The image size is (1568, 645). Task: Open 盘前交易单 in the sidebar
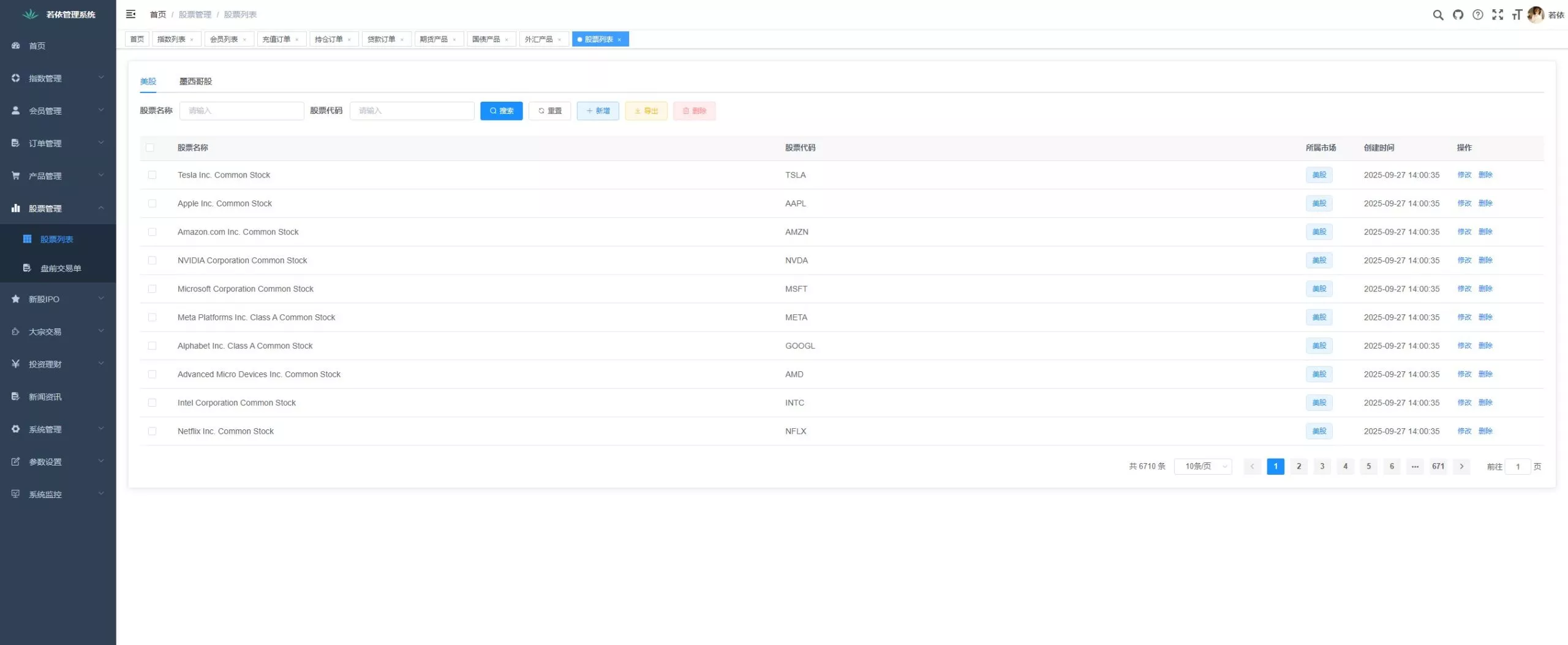tap(61, 268)
